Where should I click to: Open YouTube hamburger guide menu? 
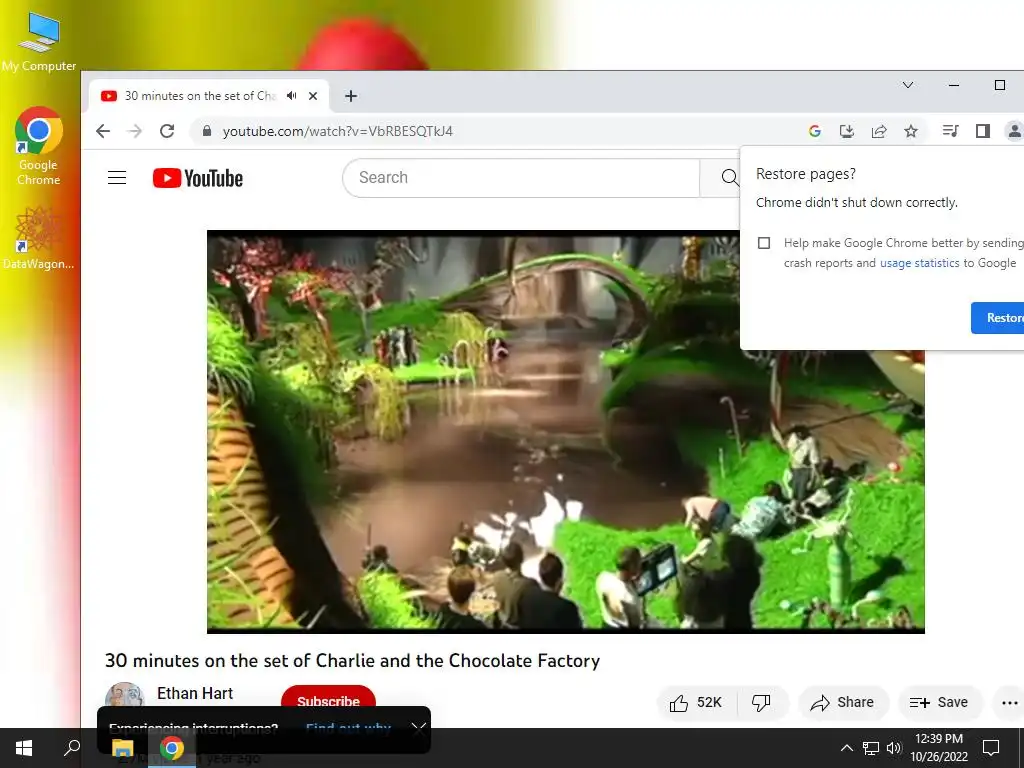coord(117,178)
